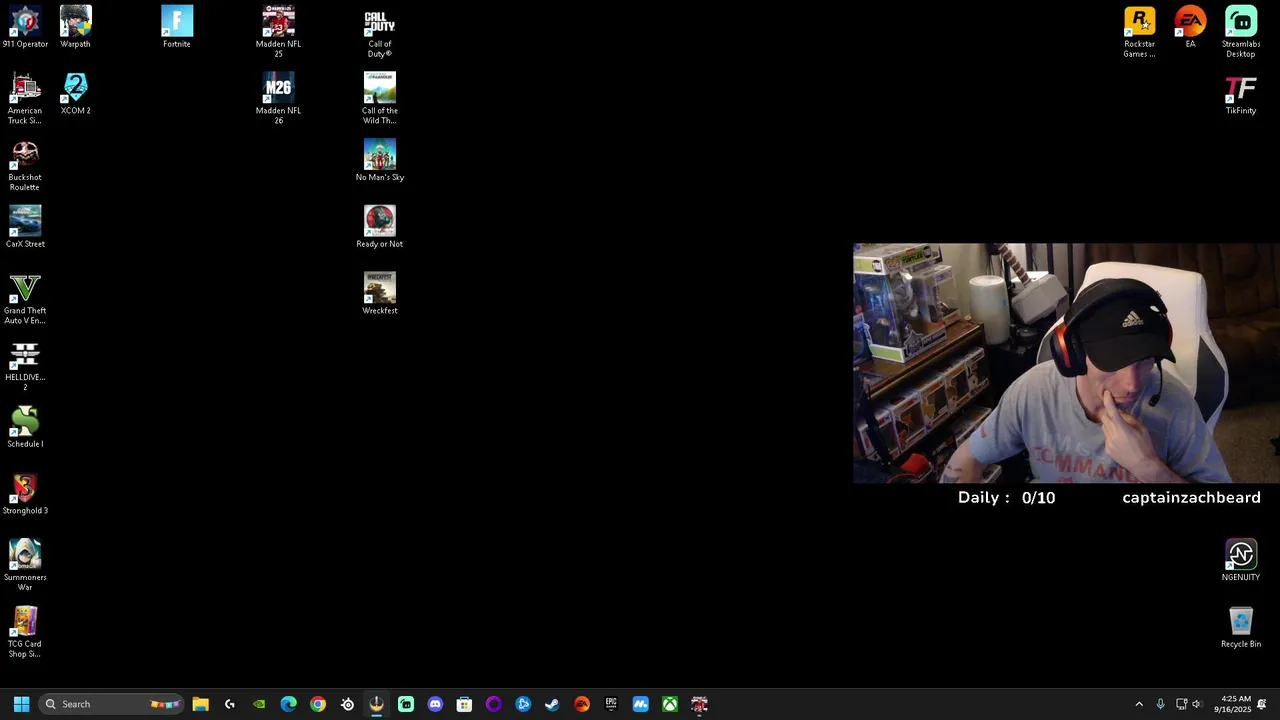
Task: Select the TikFinity desktop icon
Action: [x=1241, y=94]
